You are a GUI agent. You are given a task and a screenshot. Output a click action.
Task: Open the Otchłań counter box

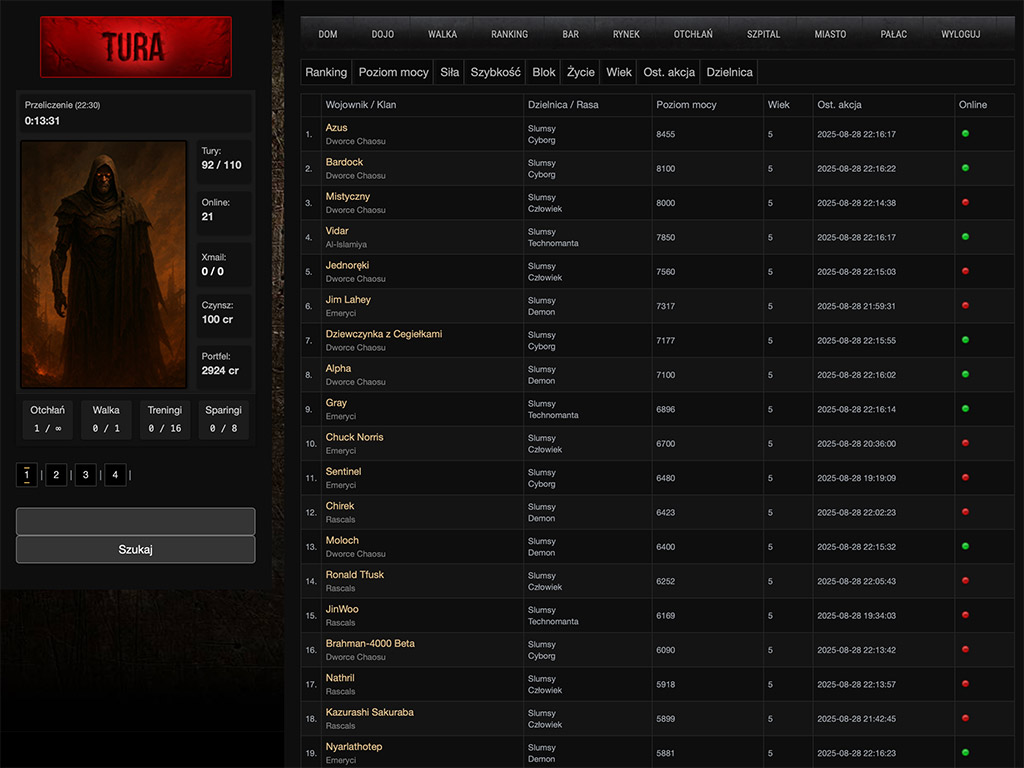[48, 419]
